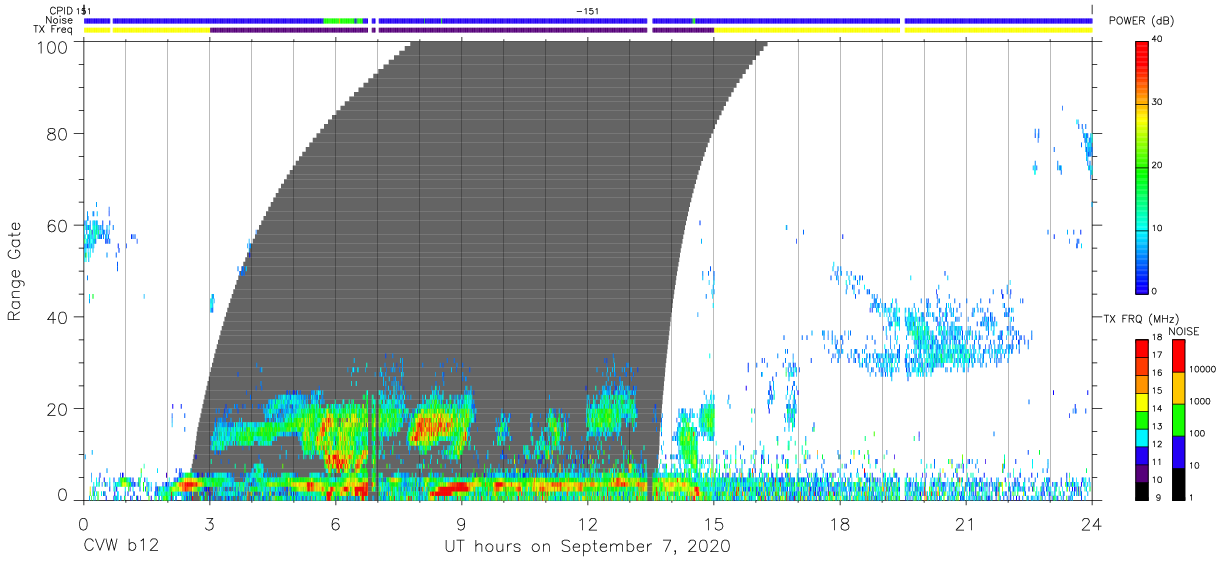Click the 'Range Gate' y-axis title

pyautogui.click(x=15, y=271)
